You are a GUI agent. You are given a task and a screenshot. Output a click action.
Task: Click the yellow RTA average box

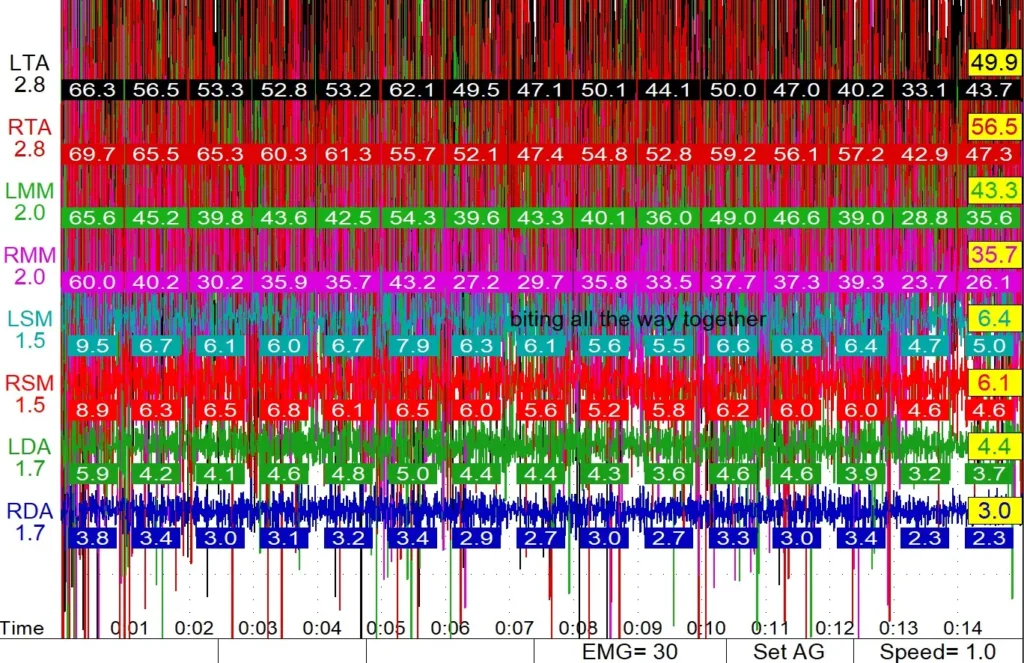click(x=993, y=127)
